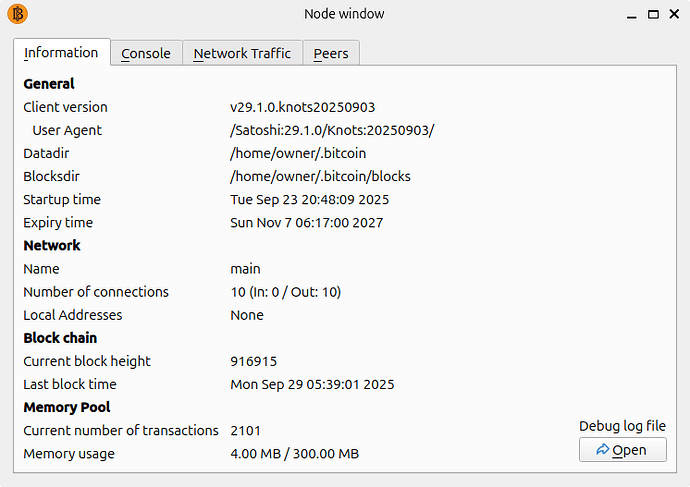Viewport: 690px width, 487px height.
Task: Click the current block height value
Action: tap(253, 361)
